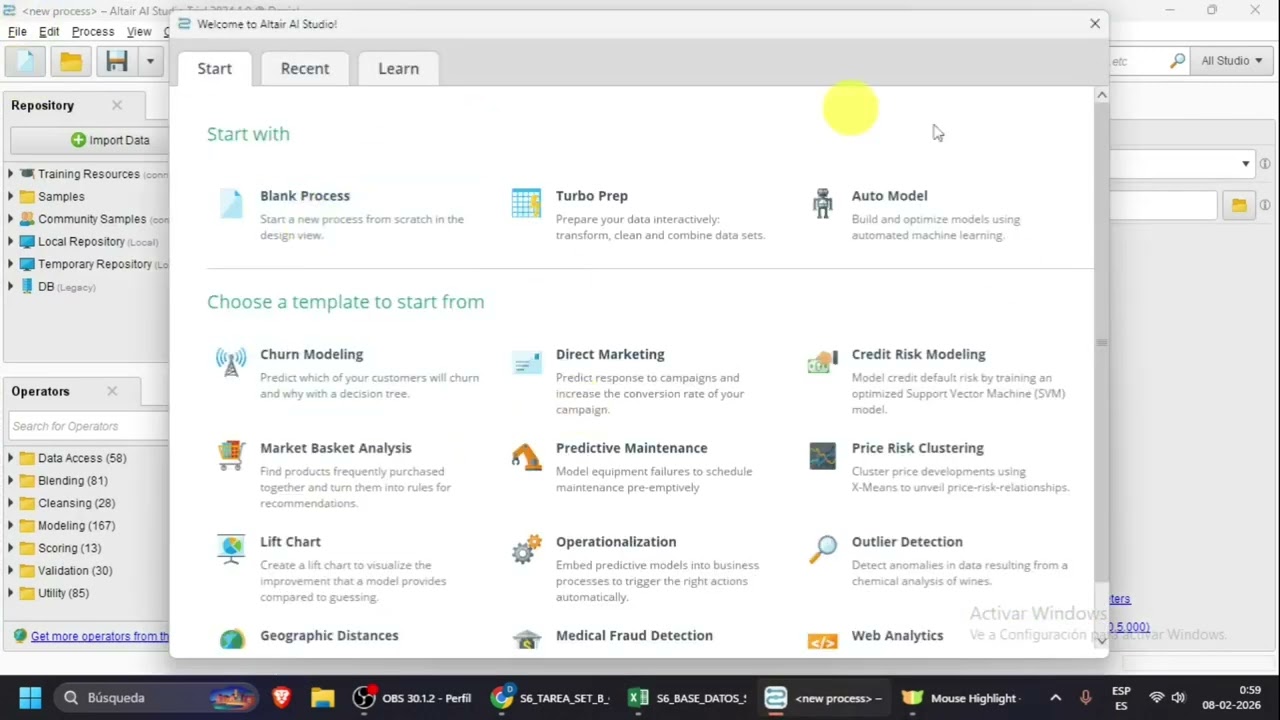
Task: Click the Import Data button
Action: point(110,140)
